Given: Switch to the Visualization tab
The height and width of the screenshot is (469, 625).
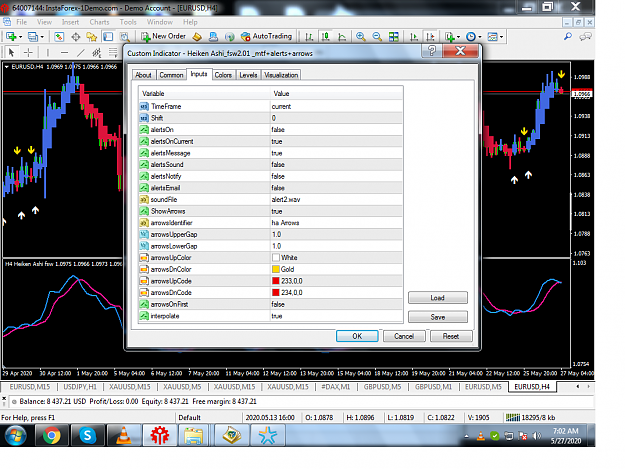Looking at the screenshot, I should point(281,75).
